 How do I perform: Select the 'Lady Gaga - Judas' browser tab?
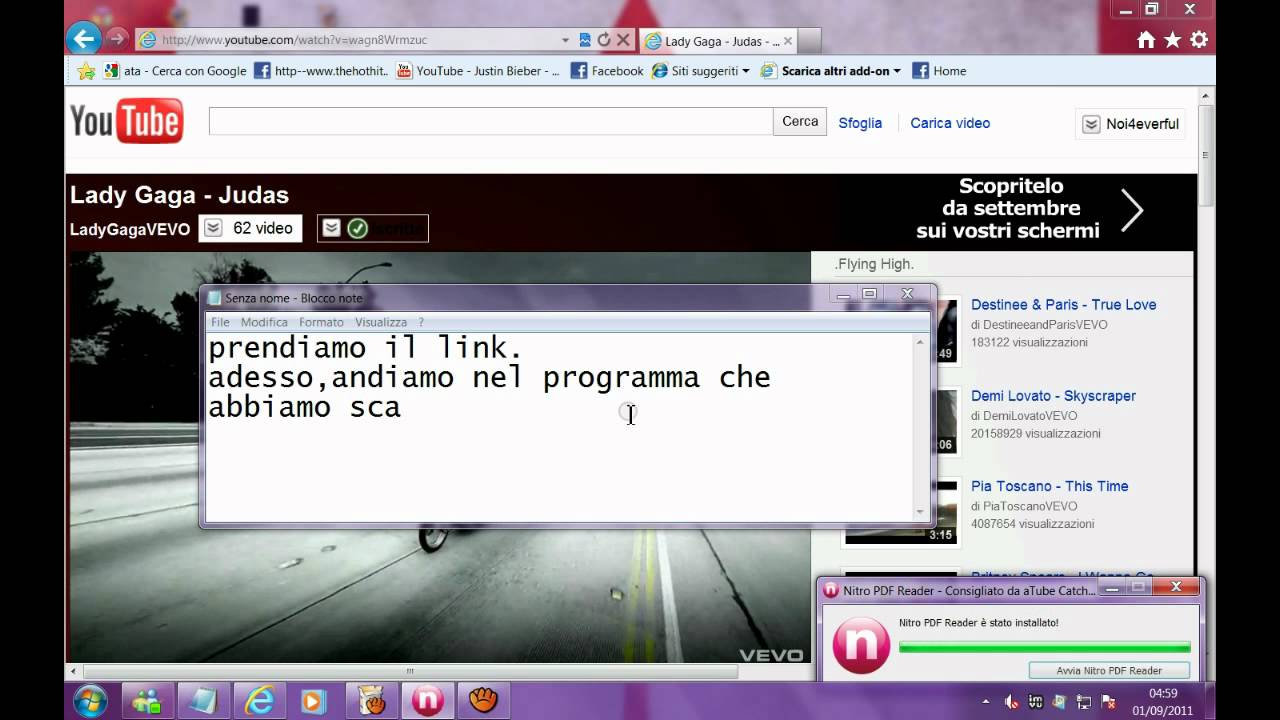pos(716,41)
